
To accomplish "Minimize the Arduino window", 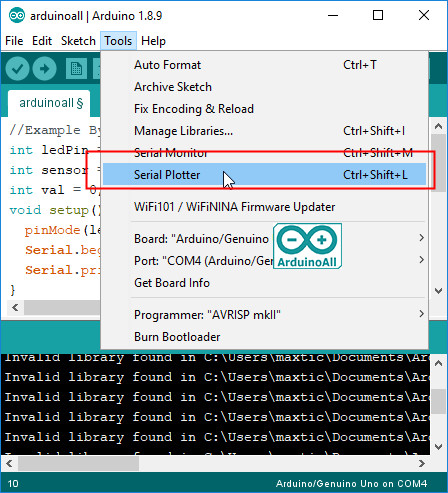I will [x=333, y=15].
